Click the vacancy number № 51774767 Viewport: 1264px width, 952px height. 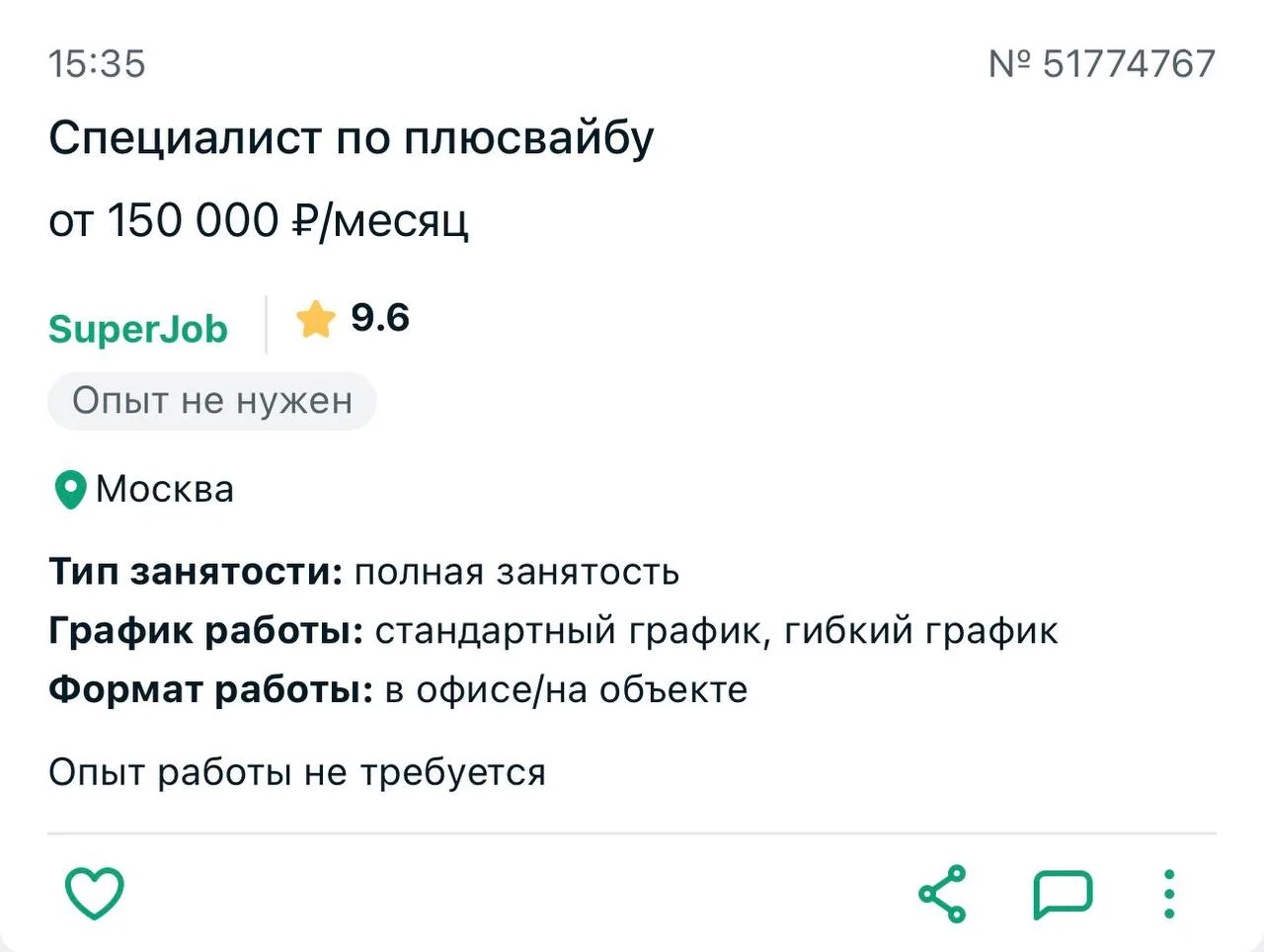pos(1102,64)
